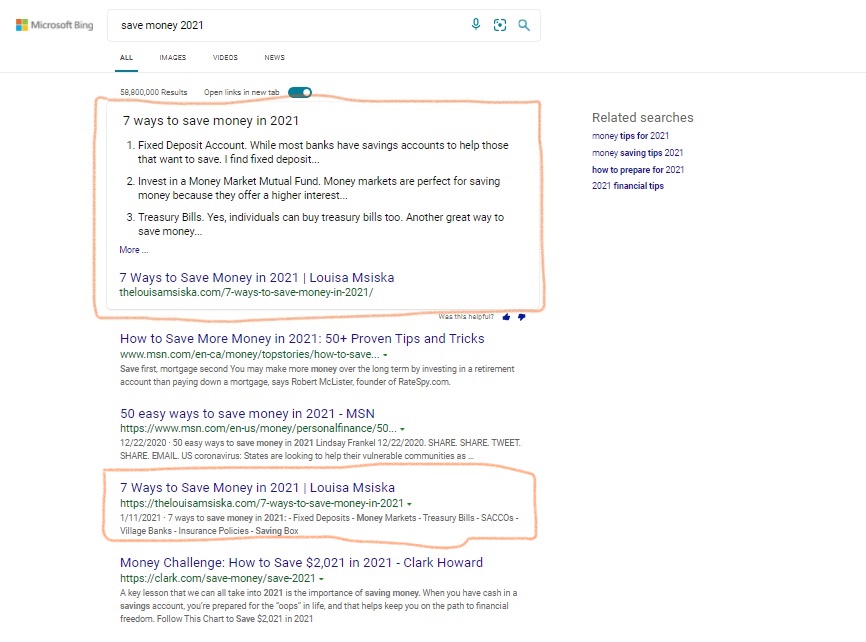Click the '12/22/2020' MSN result snippet

click(320, 450)
